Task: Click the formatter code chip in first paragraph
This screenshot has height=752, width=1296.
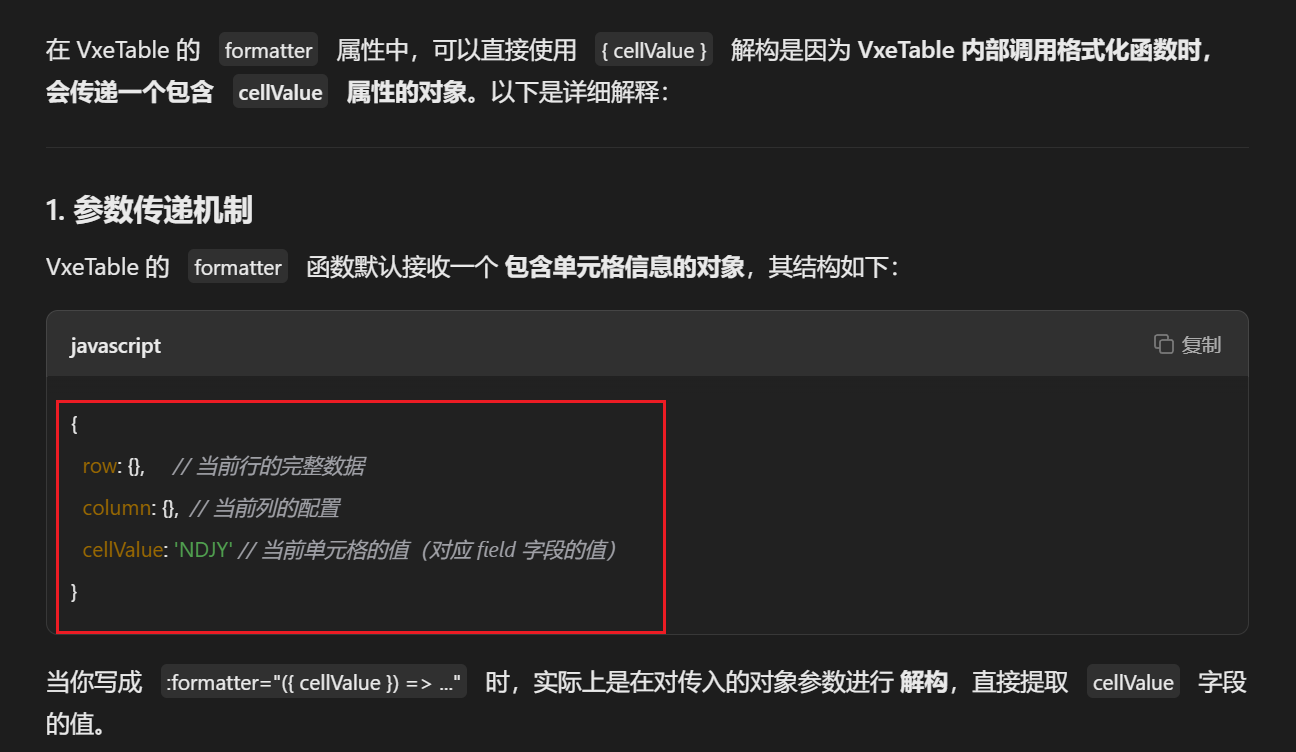Action: pos(268,50)
